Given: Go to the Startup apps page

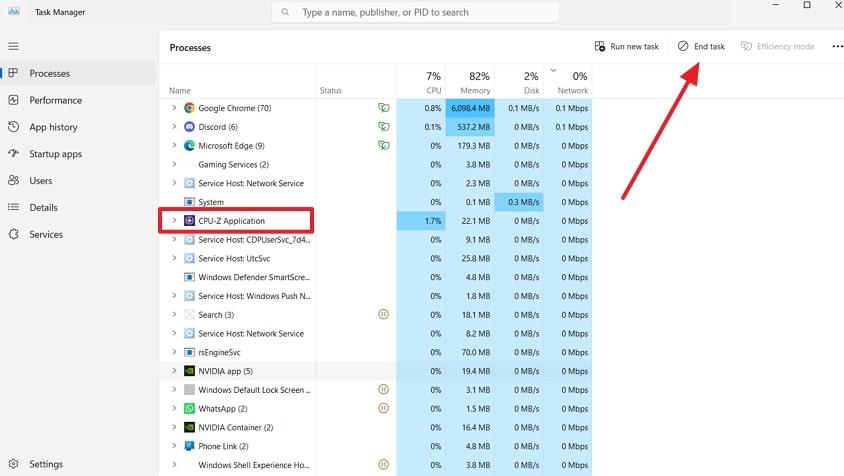Looking at the screenshot, I should click(79, 154).
